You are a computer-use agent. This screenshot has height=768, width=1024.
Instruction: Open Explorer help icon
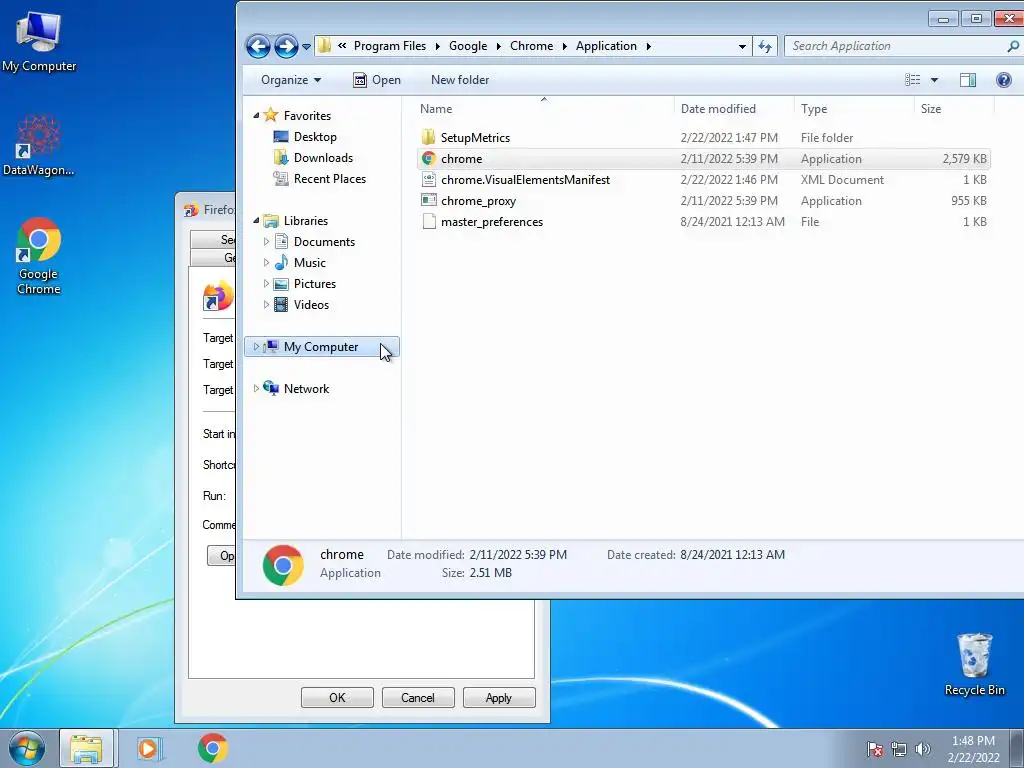click(x=1004, y=80)
